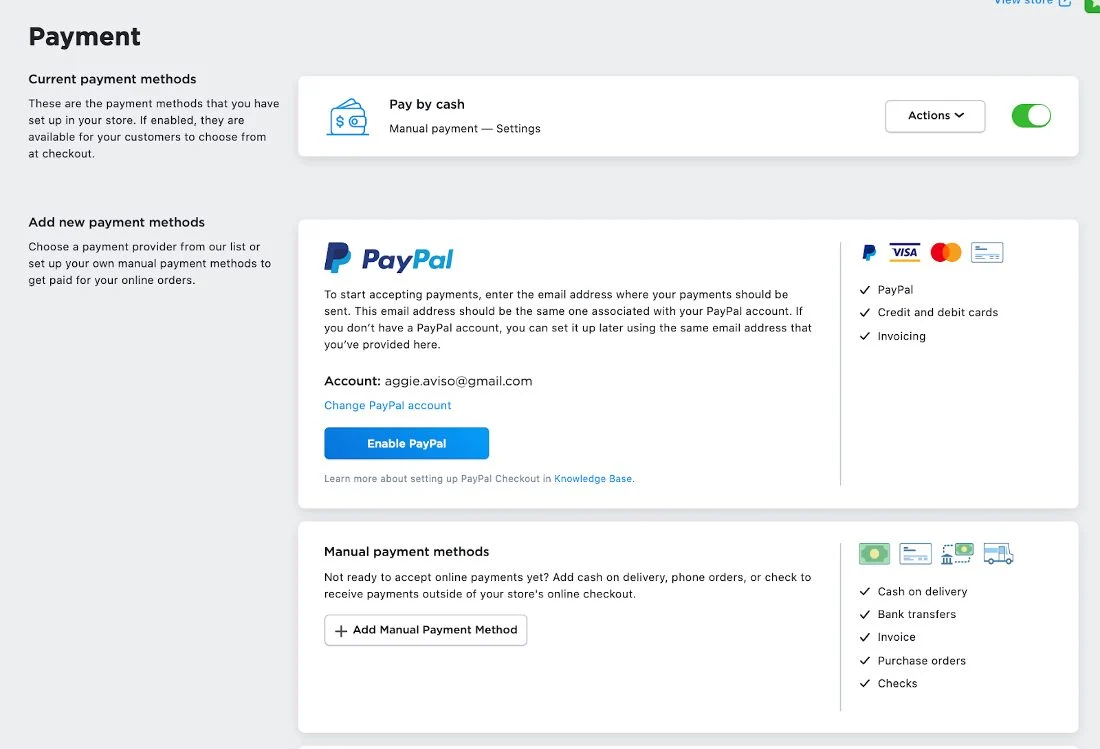Click the Manual payment methods heading
Screen dimensions: 1100x749
click(x=406, y=551)
